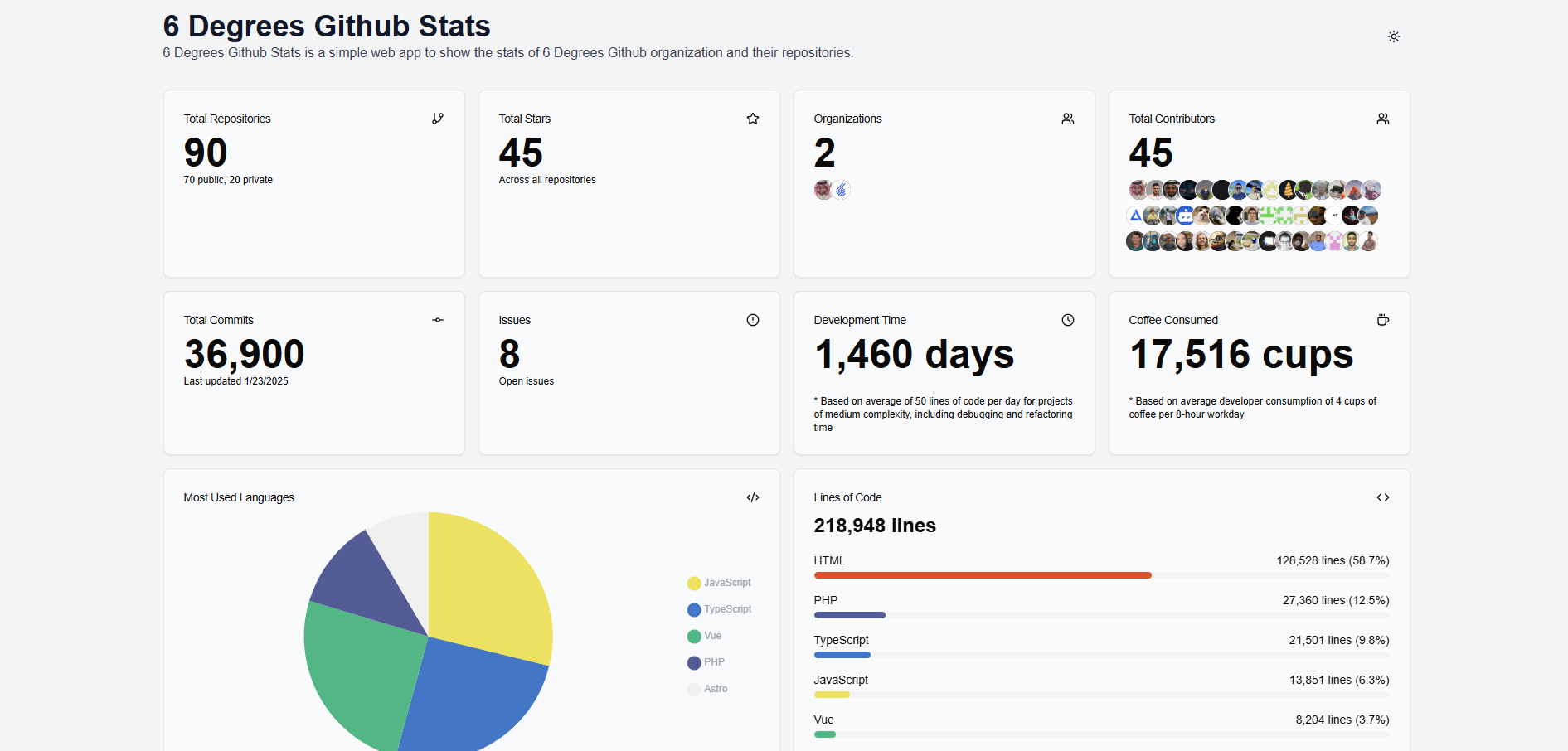Click a contributor avatar in Total Contributors card
The height and width of the screenshot is (751, 1568).
click(1137, 189)
